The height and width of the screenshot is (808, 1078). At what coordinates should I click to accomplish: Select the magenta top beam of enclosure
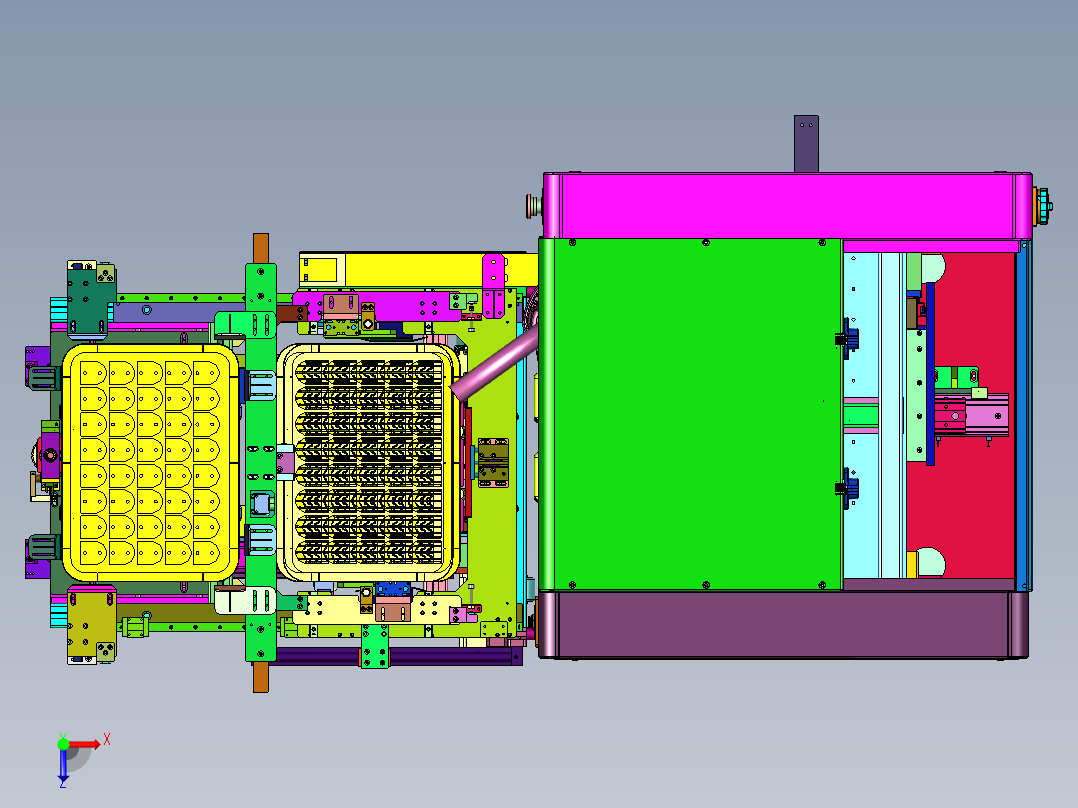pos(787,205)
